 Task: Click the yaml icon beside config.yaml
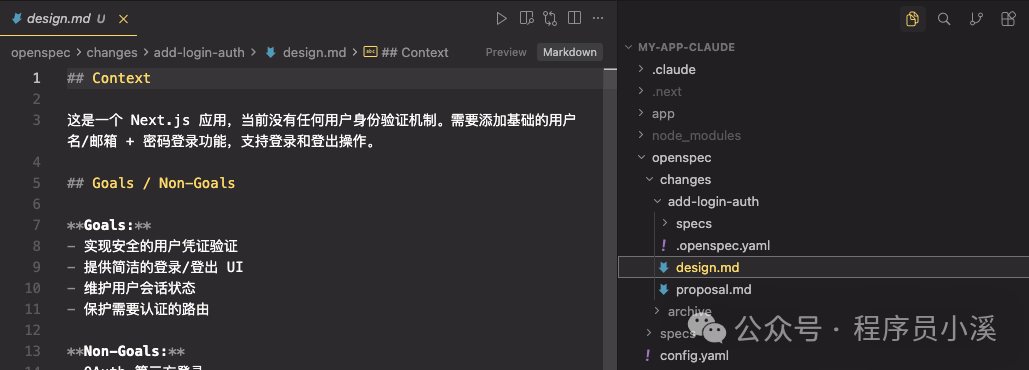(x=648, y=356)
